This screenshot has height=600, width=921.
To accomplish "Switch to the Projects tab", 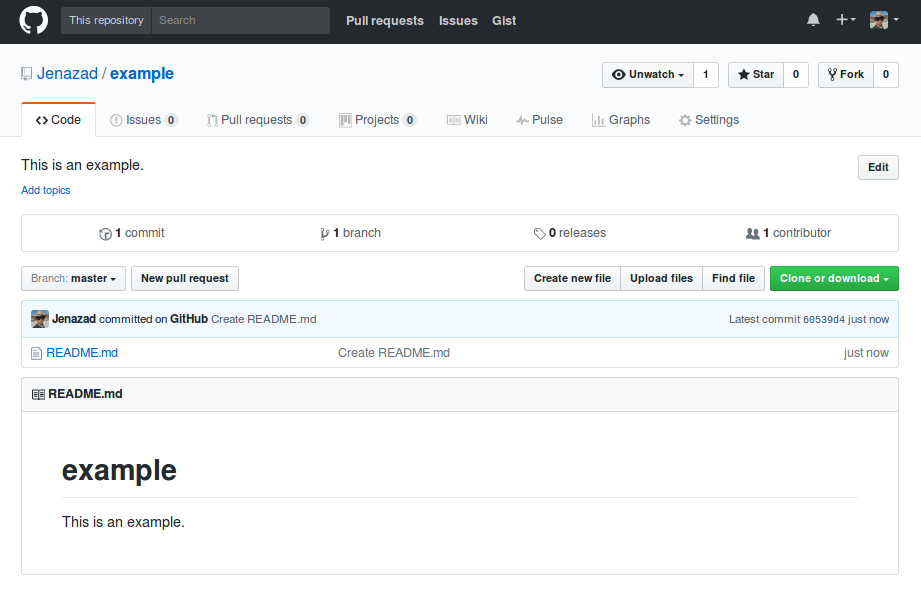I will pos(378,120).
